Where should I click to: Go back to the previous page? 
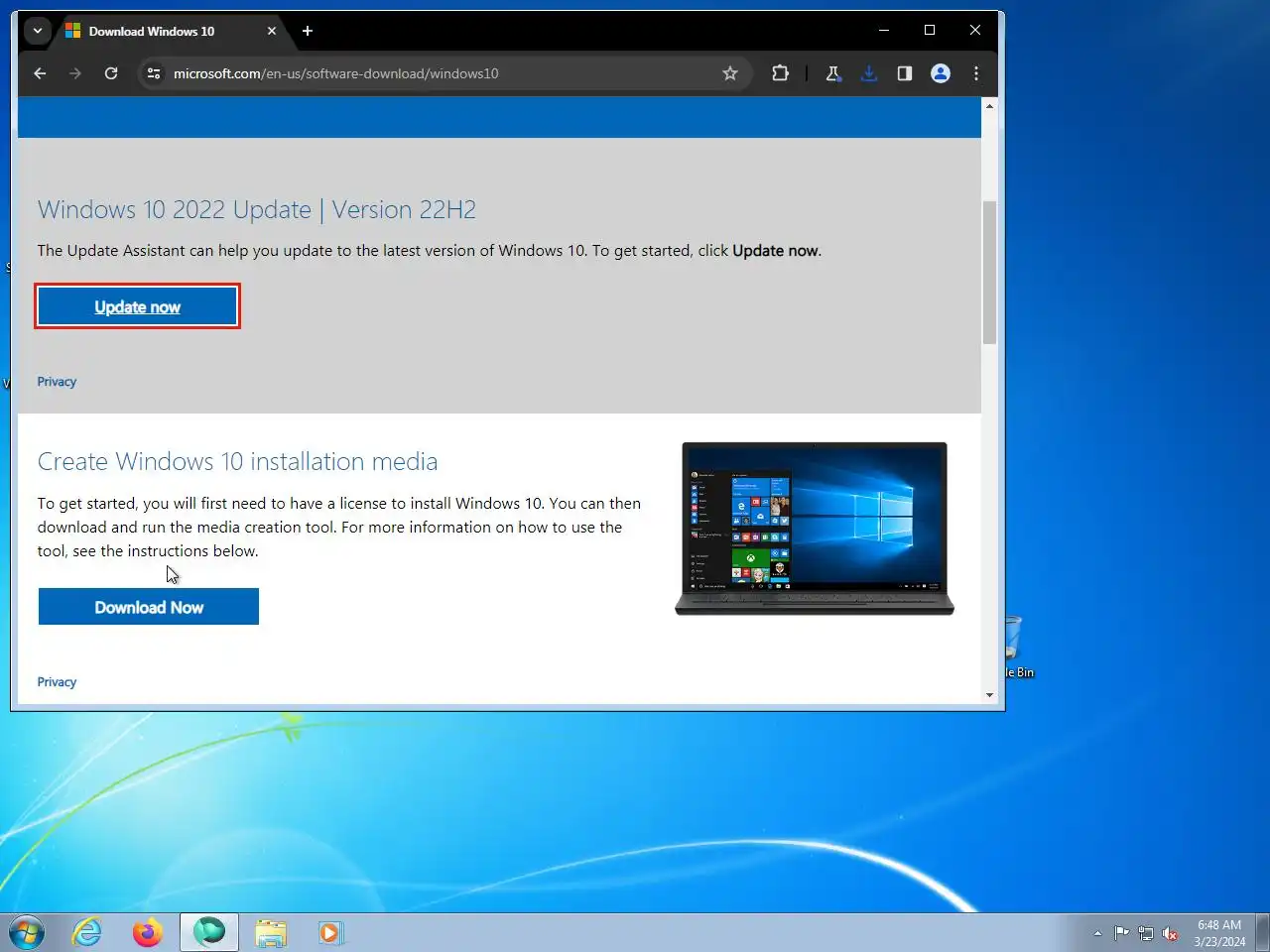(x=40, y=73)
